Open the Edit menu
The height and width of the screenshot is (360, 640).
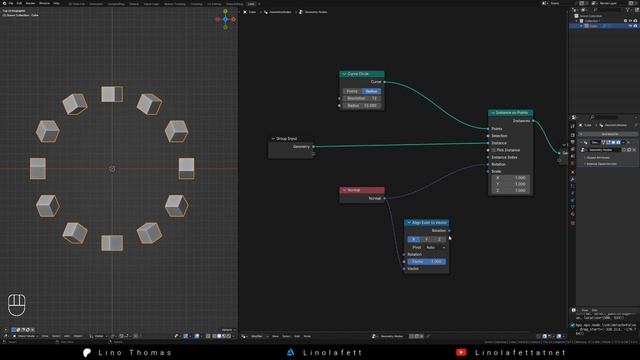[x=19, y=3]
